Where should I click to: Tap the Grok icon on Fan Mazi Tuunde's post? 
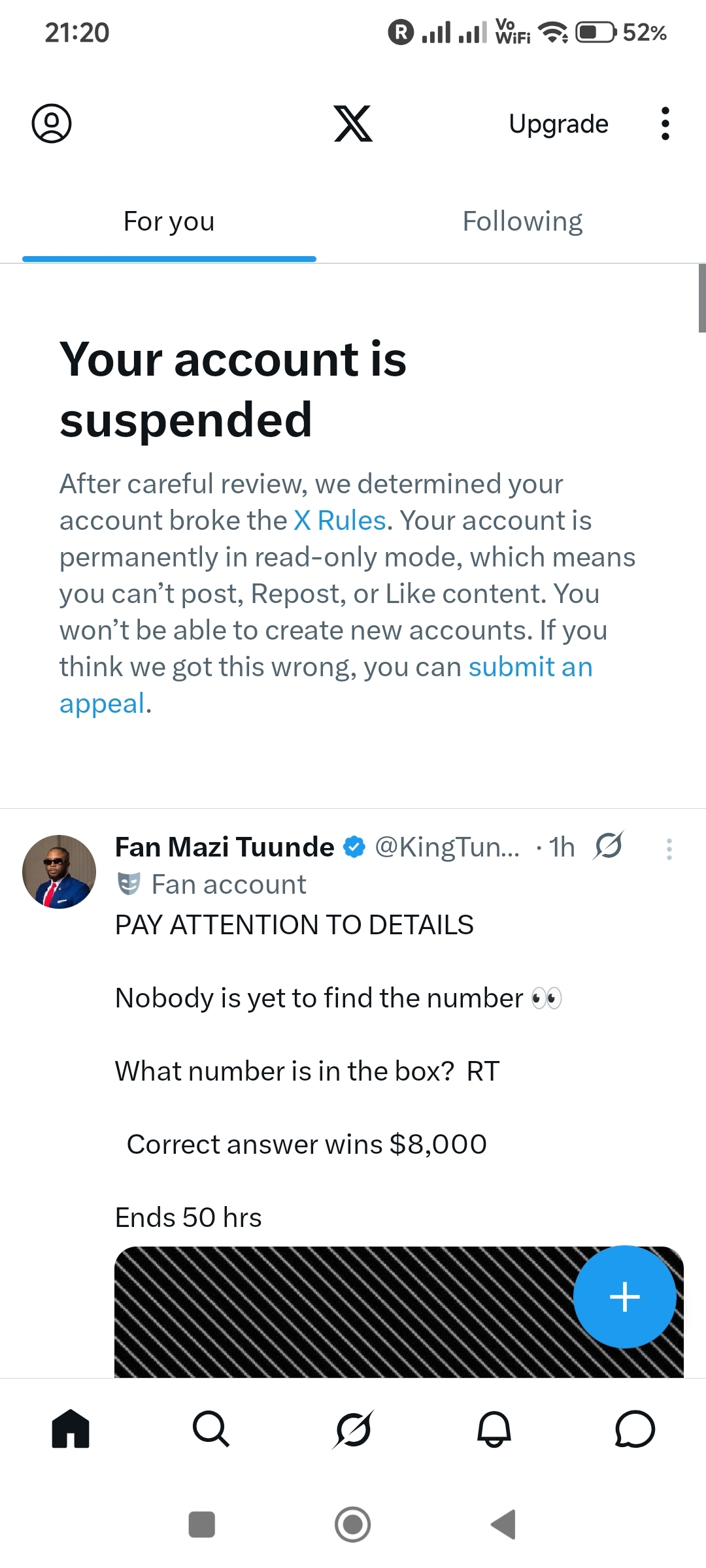609,847
